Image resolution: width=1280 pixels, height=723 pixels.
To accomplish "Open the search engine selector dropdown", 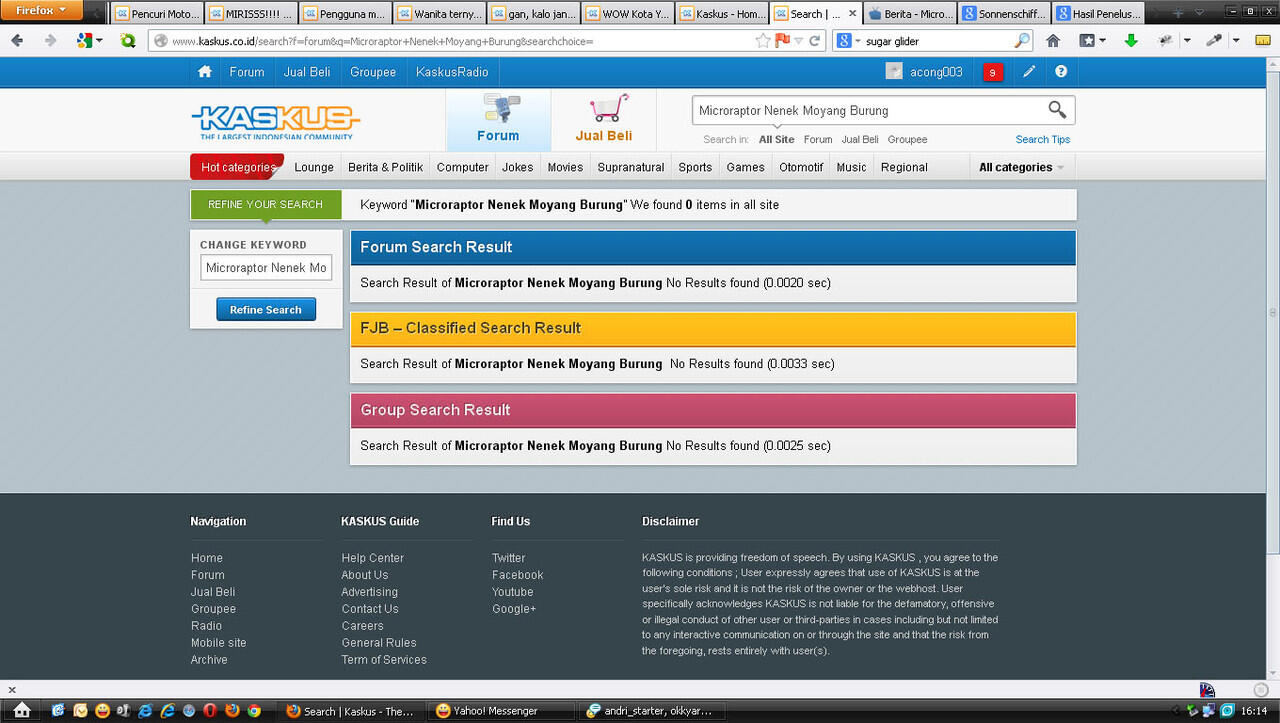I will [x=848, y=41].
